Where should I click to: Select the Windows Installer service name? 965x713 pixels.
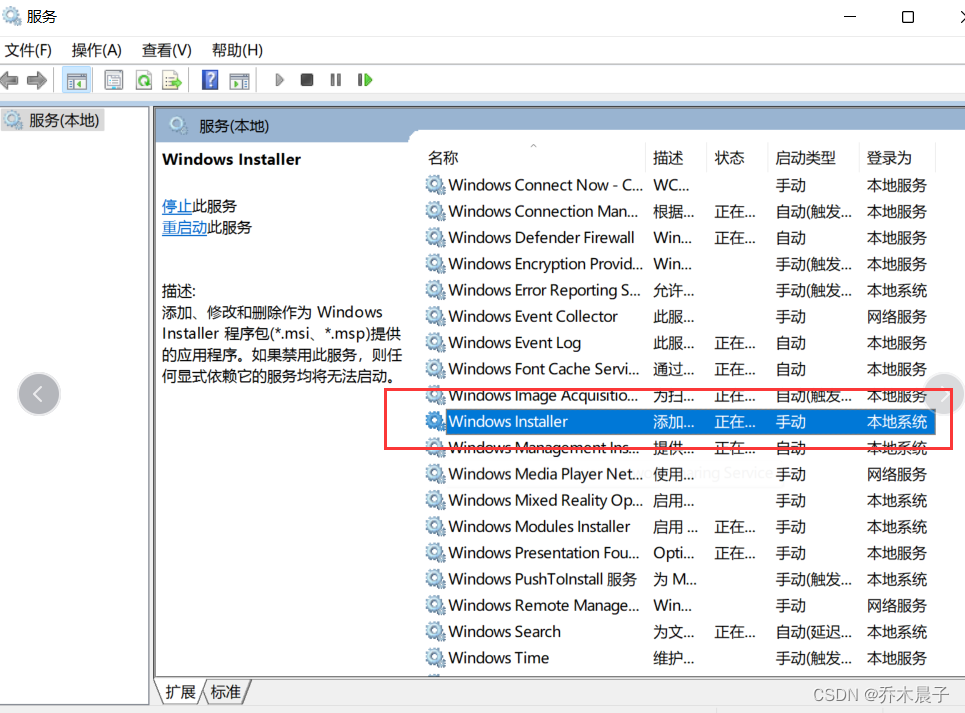[508, 421]
